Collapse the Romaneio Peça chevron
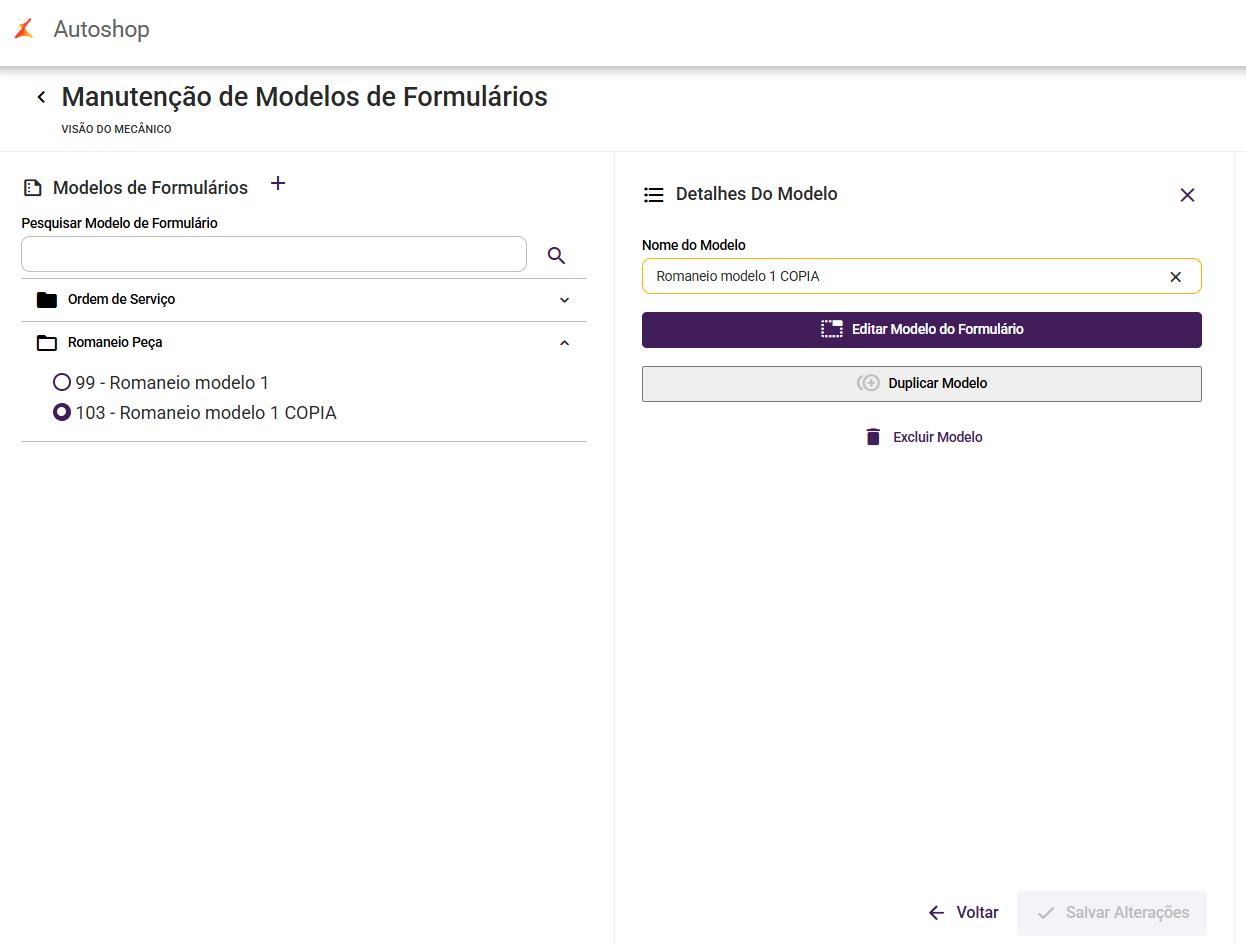1246x945 pixels. tap(564, 343)
